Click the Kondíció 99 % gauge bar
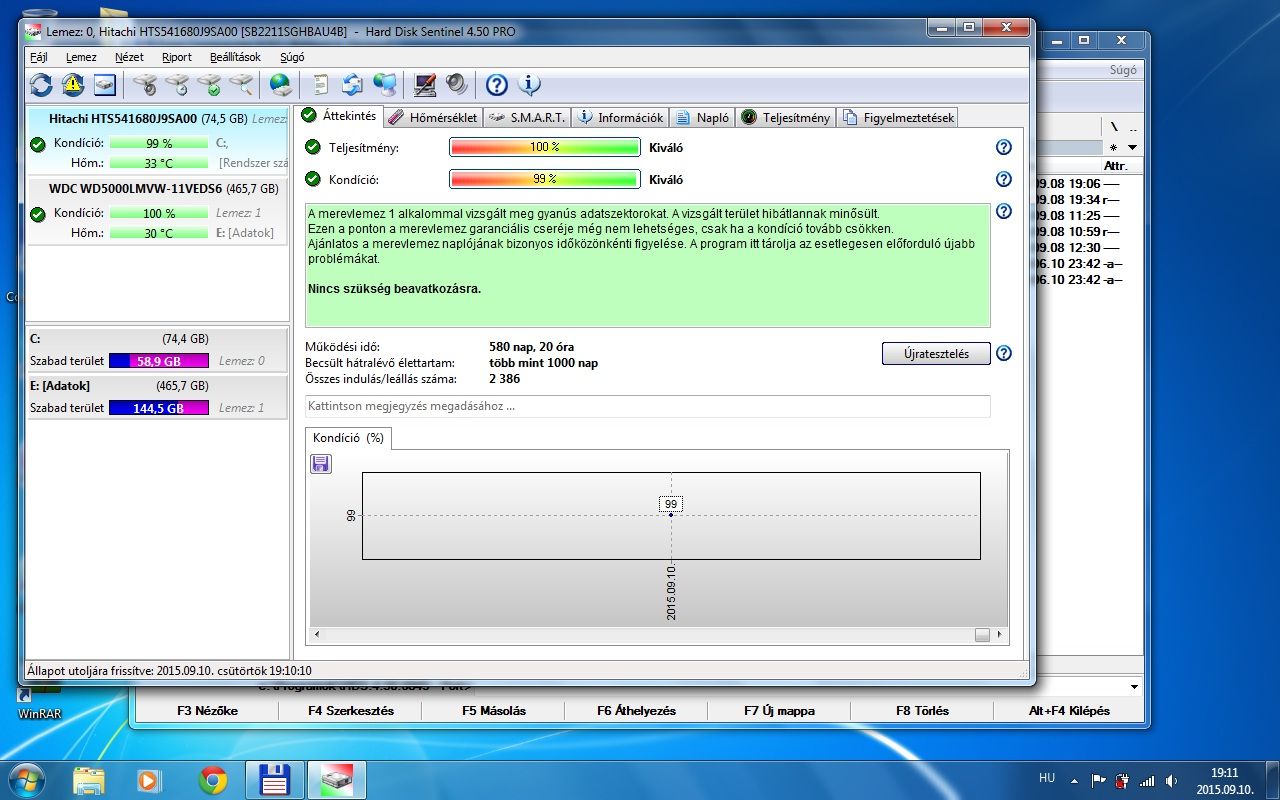The width and height of the screenshot is (1280, 800). pyautogui.click(x=545, y=179)
